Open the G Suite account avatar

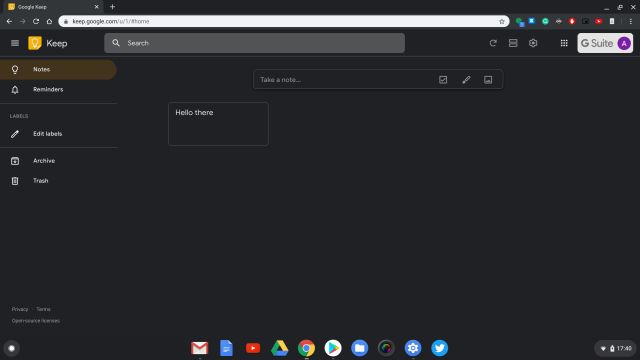[624, 43]
